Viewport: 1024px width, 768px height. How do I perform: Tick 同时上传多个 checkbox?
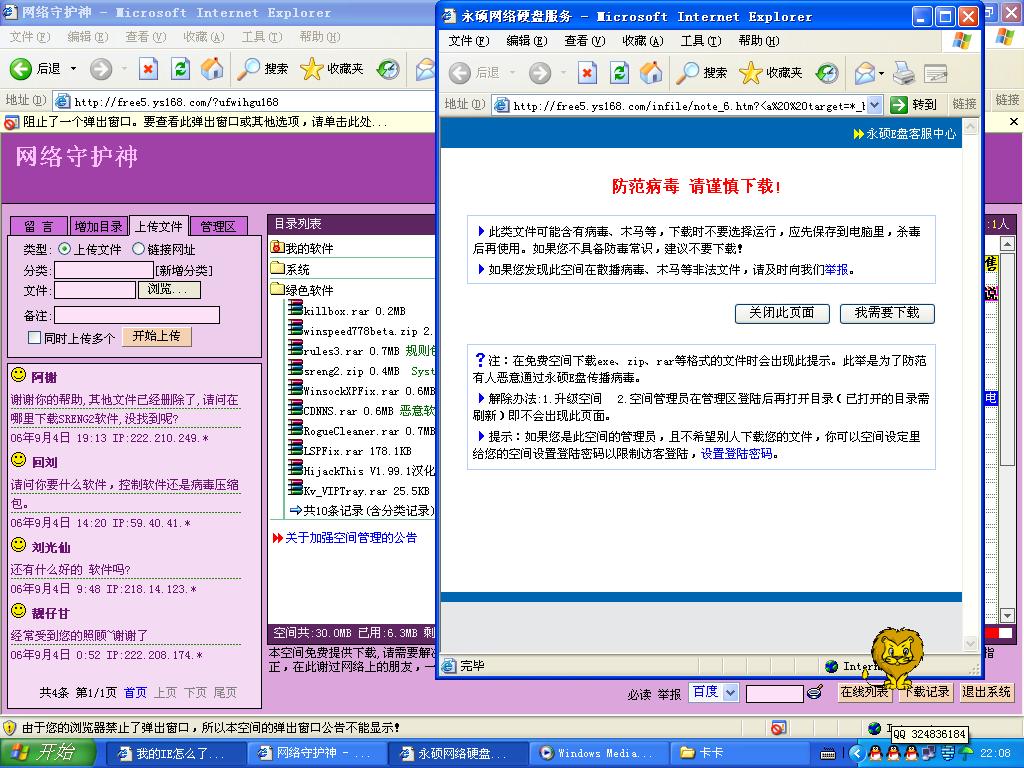coord(35,338)
